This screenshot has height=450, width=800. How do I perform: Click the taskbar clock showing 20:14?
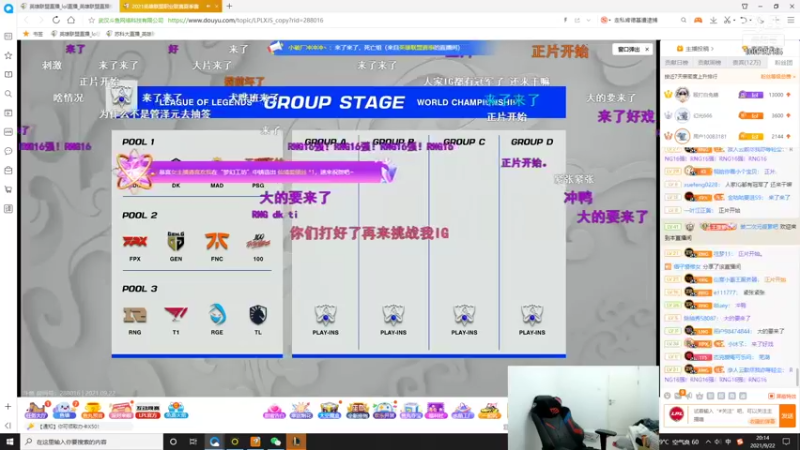click(x=762, y=442)
